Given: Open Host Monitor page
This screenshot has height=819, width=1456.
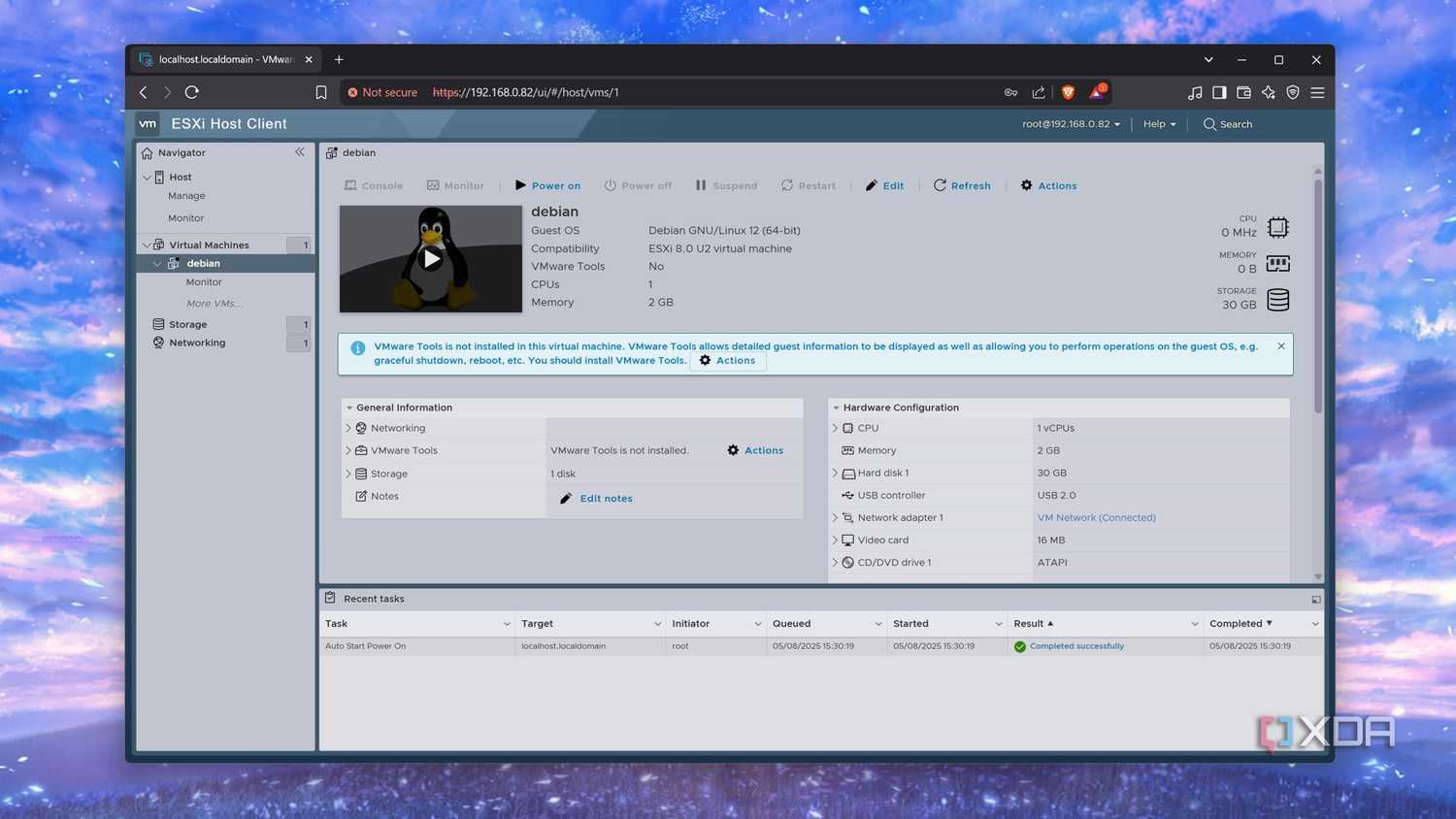Looking at the screenshot, I should [185, 218].
